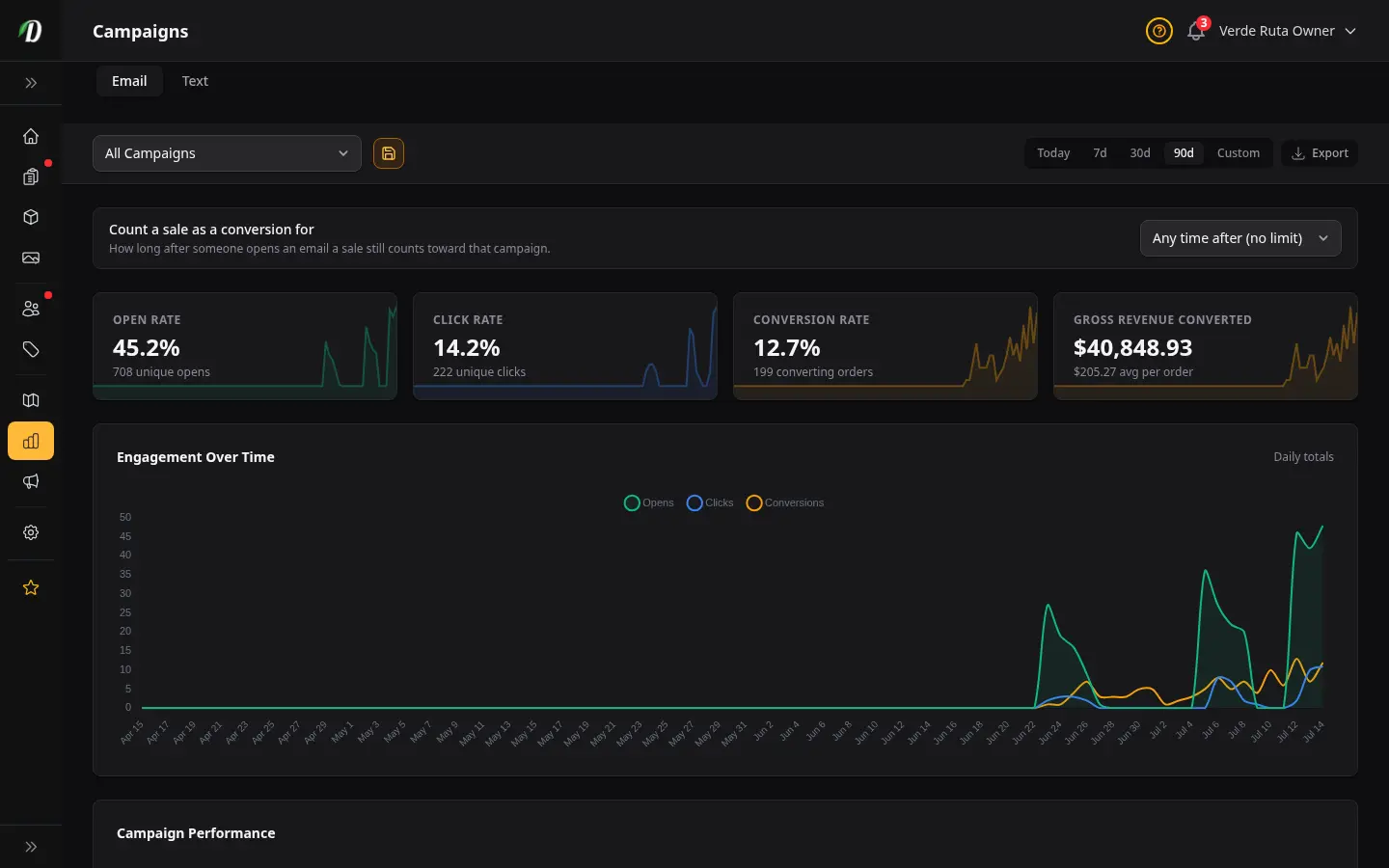Click the Click Rate card
1389x868 pixels.
(565, 346)
